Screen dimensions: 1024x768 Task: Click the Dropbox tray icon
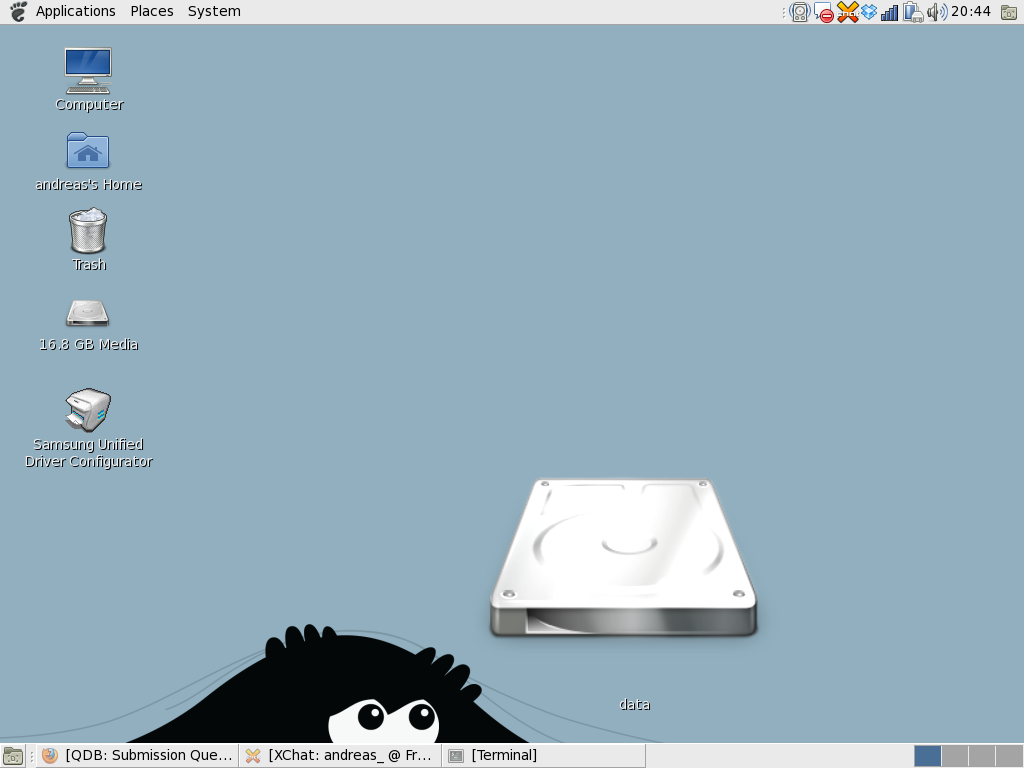pyautogui.click(x=868, y=12)
